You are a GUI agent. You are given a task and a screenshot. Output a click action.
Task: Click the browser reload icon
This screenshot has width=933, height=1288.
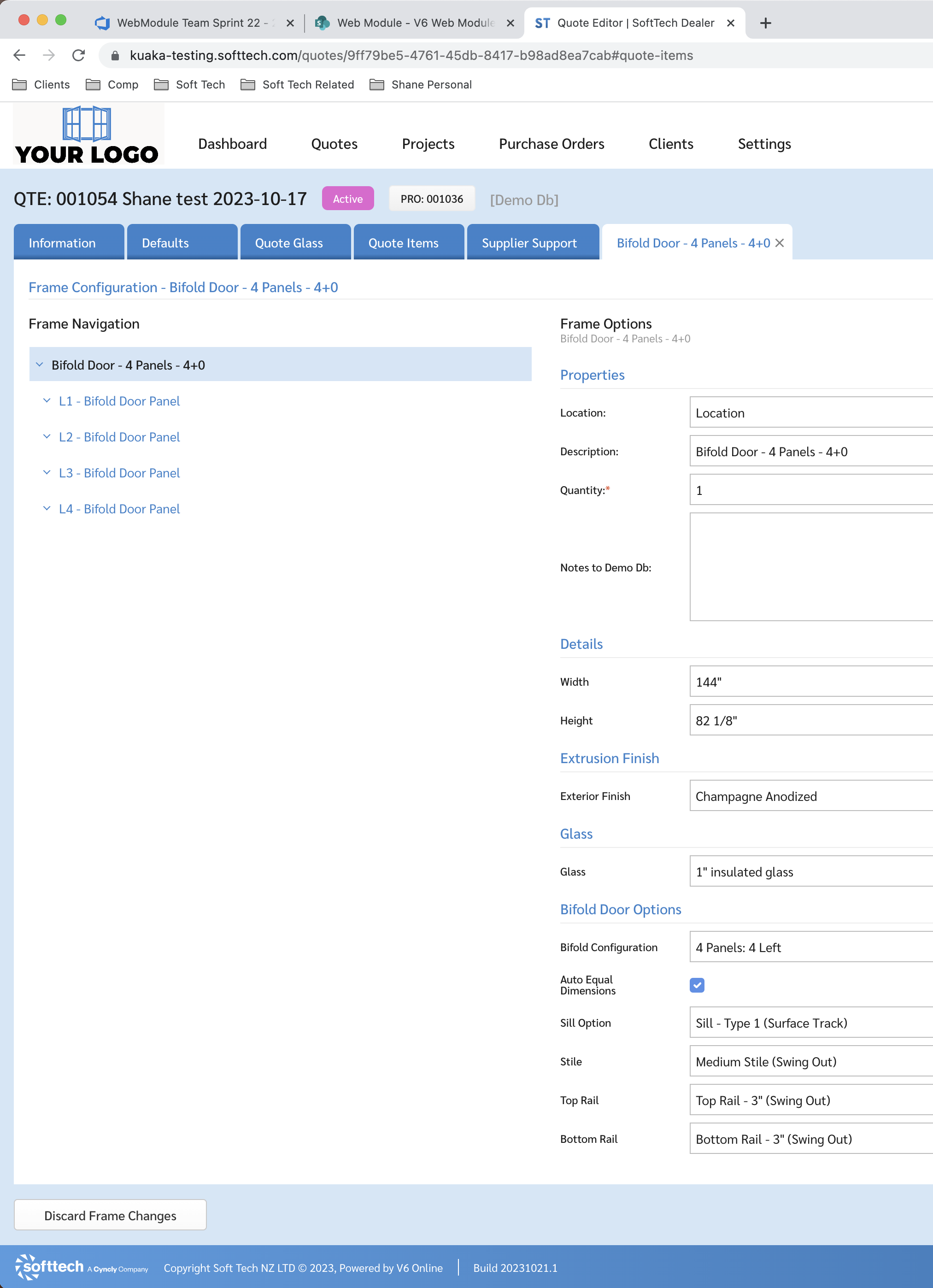tap(78, 55)
